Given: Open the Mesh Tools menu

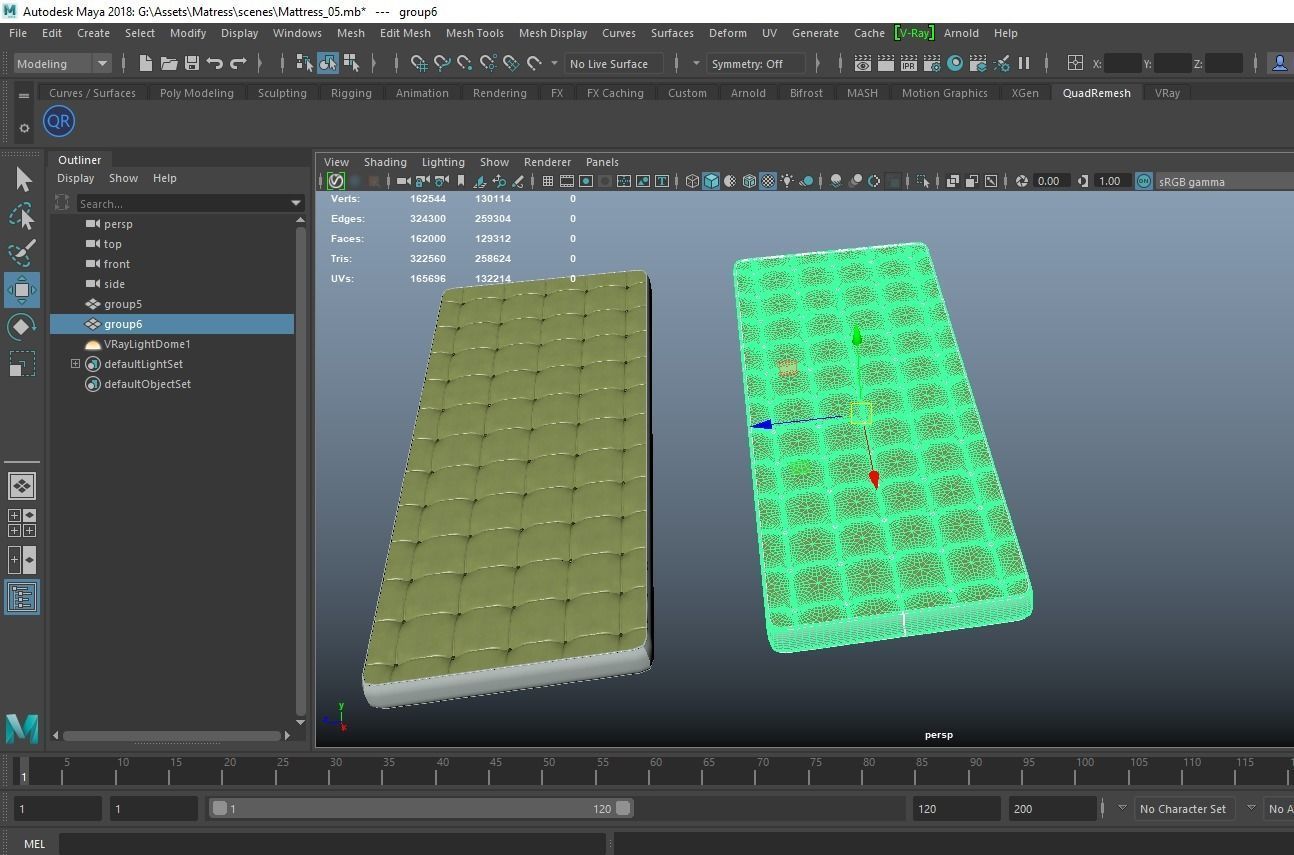Looking at the screenshot, I should pyautogui.click(x=474, y=33).
